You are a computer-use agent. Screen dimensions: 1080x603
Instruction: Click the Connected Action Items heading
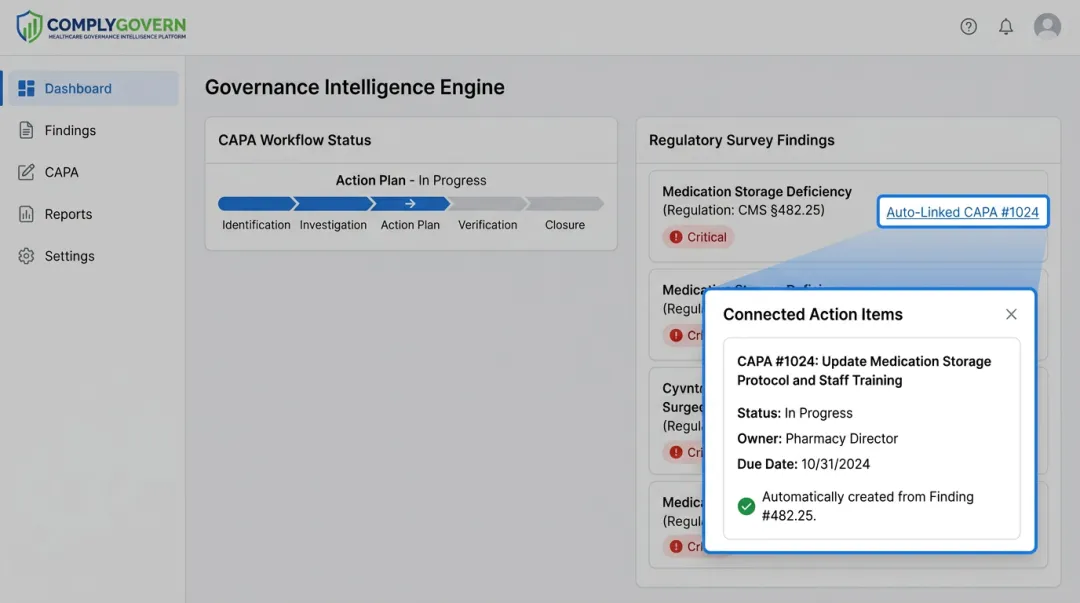(x=813, y=314)
